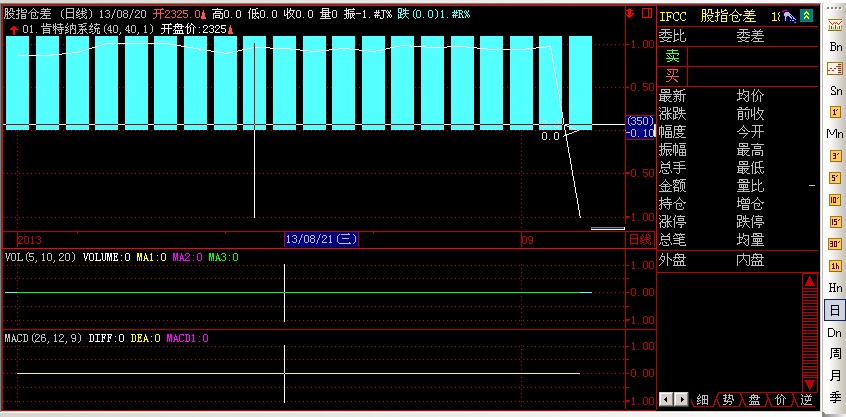Click the tick chart icon below Bn
Image resolution: width=846 pixels, height=417 pixels.
(x=834, y=69)
